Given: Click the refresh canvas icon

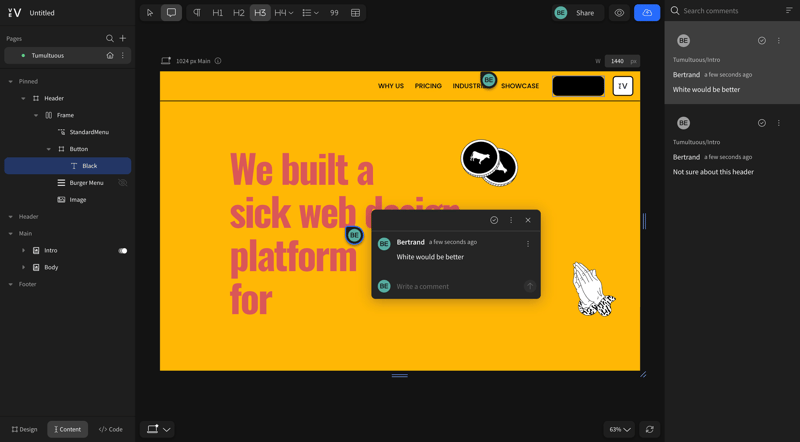Looking at the screenshot, I should [x=649, y=429].
